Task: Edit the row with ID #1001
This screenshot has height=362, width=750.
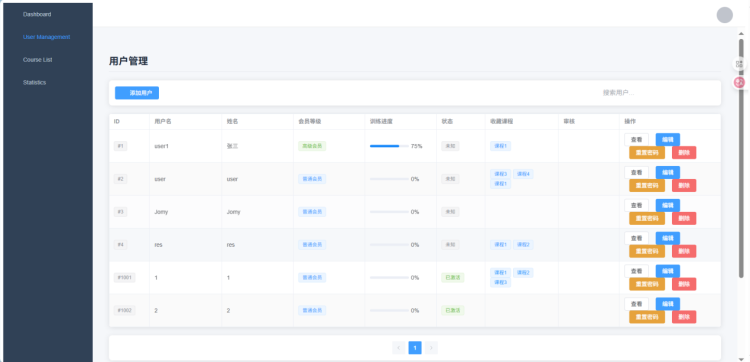Action: (667, 271)
